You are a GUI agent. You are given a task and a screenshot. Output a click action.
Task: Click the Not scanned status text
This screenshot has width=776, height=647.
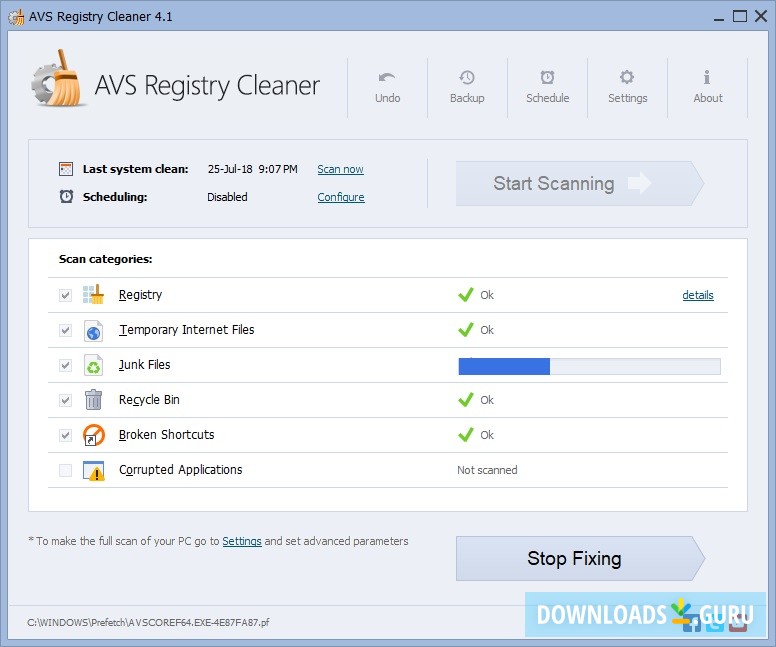click(x=487, y=470)
